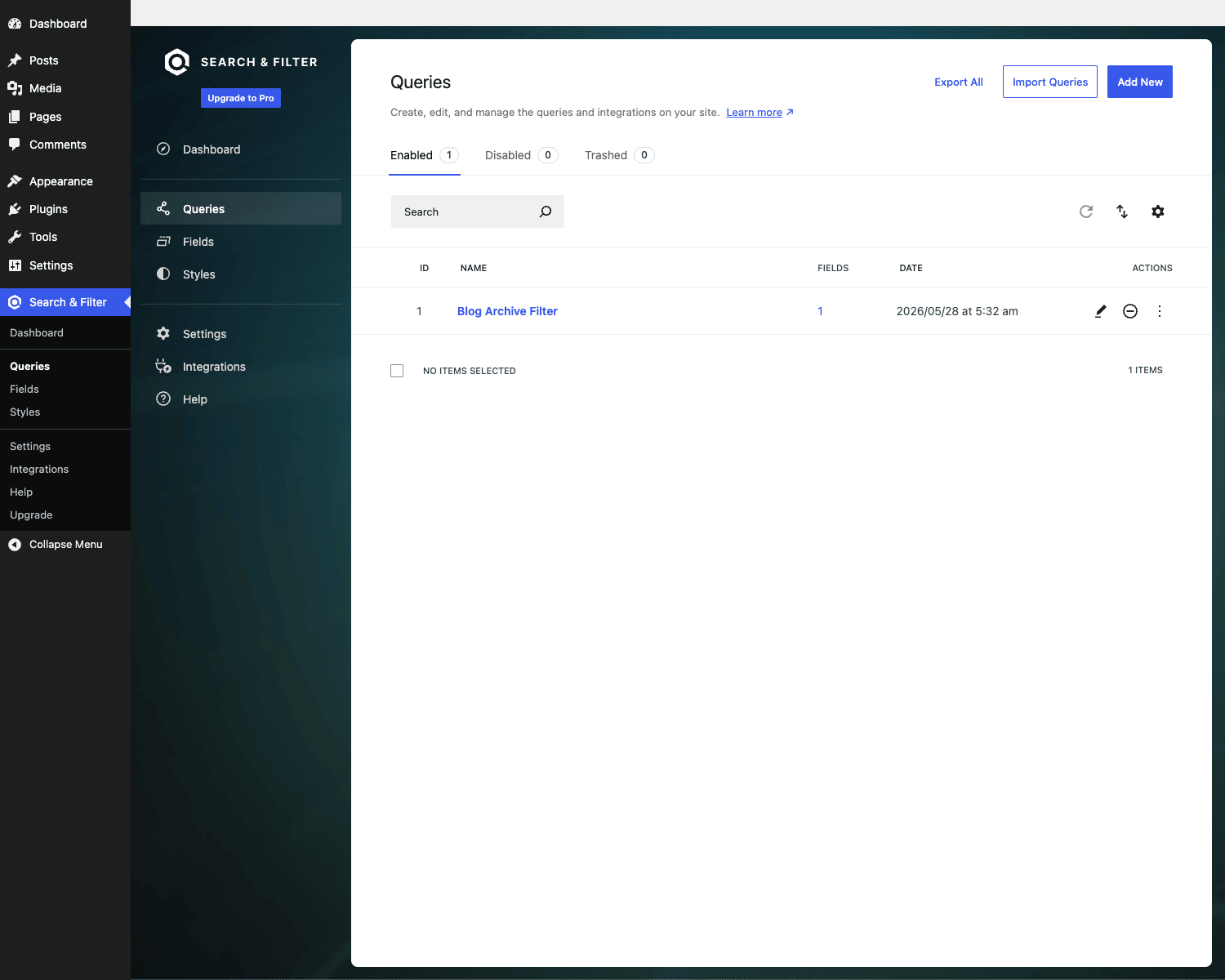Open Fields in the WP submenu
The height and width of the screenshot is (980, 1225).
pyautogui.click(x=24, y=390)
